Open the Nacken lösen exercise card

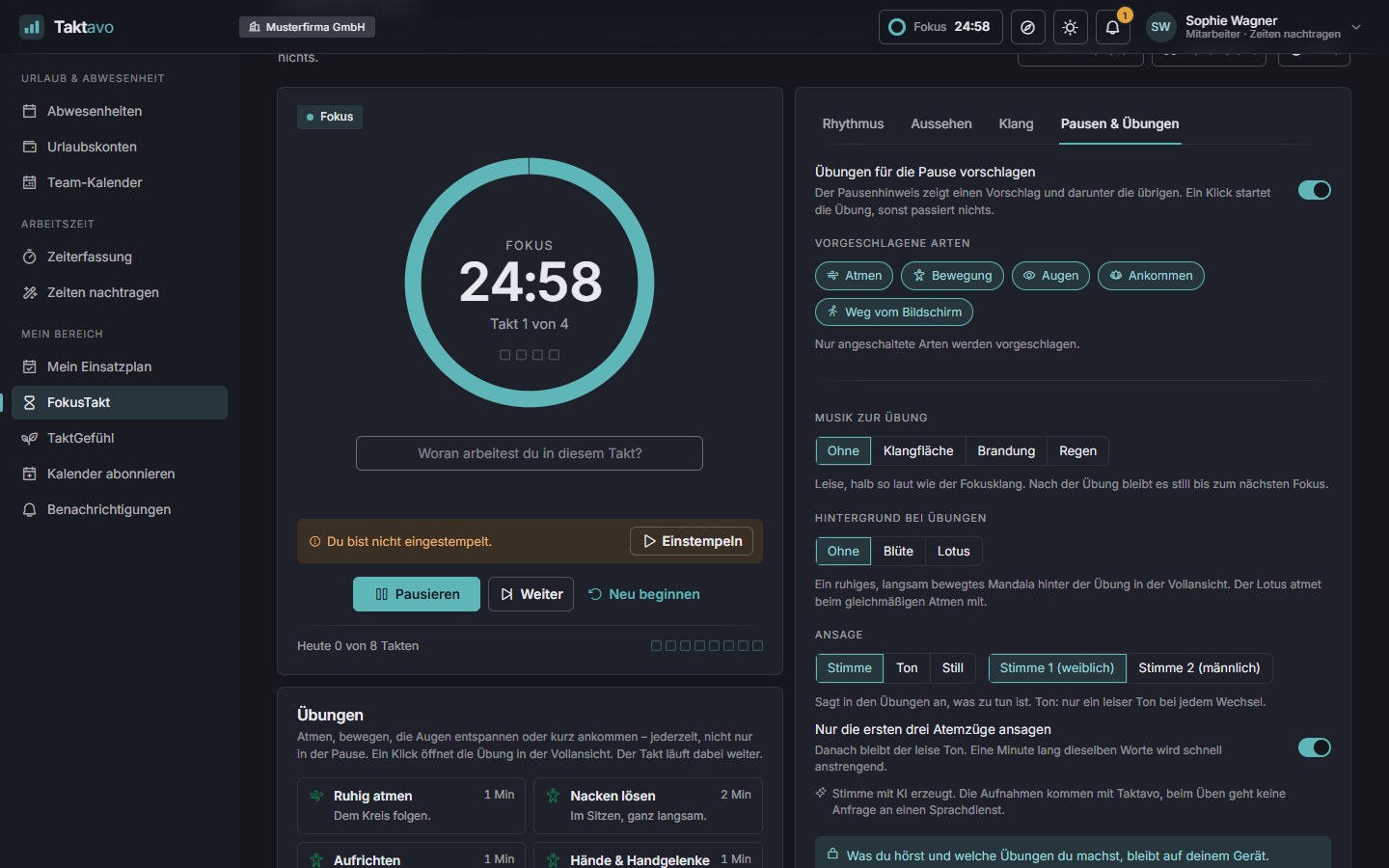pyautogui.click(x=648, y=805)
